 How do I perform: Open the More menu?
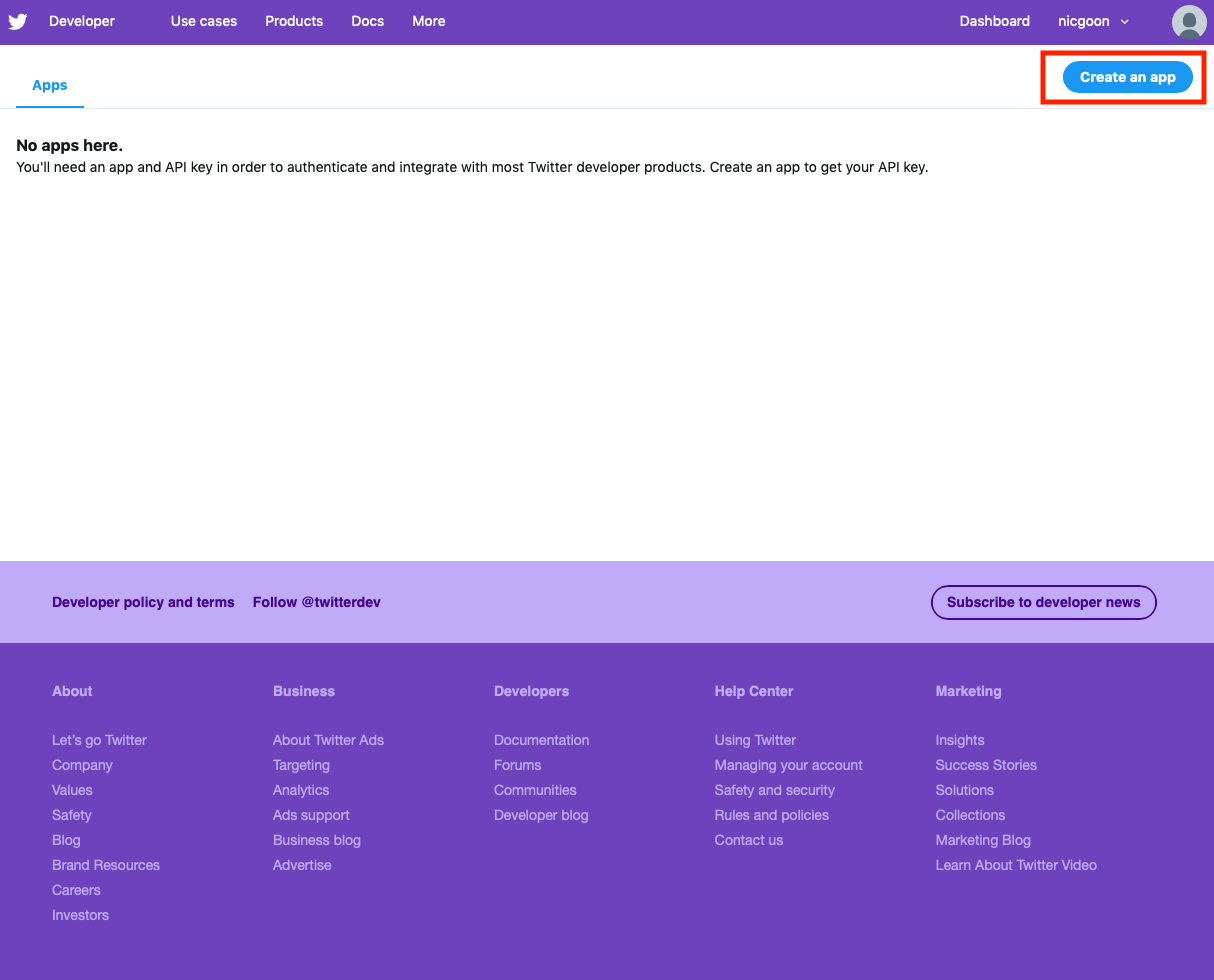(429, 21)
